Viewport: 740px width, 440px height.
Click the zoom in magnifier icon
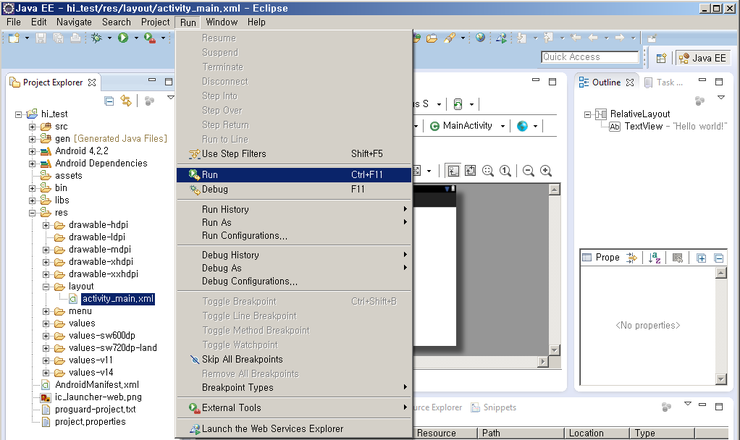pyautogui.click(x=546, y=170)
